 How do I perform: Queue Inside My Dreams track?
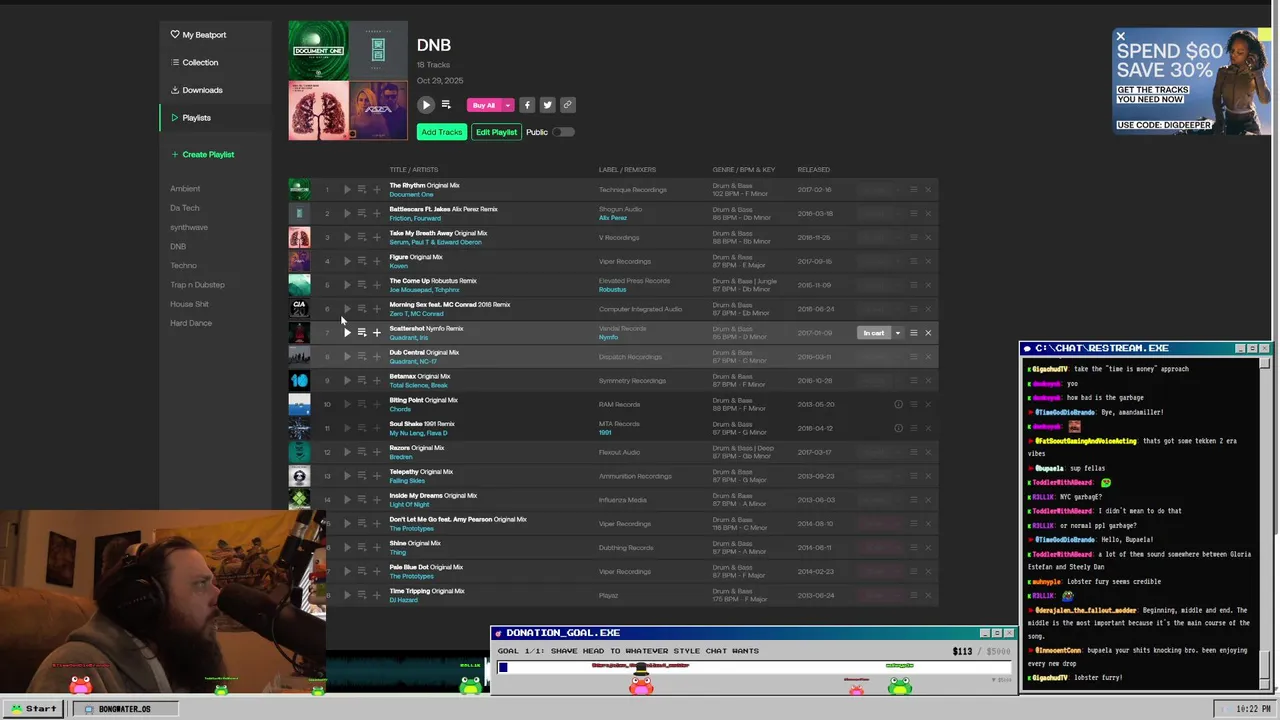[x=362, y=500]
